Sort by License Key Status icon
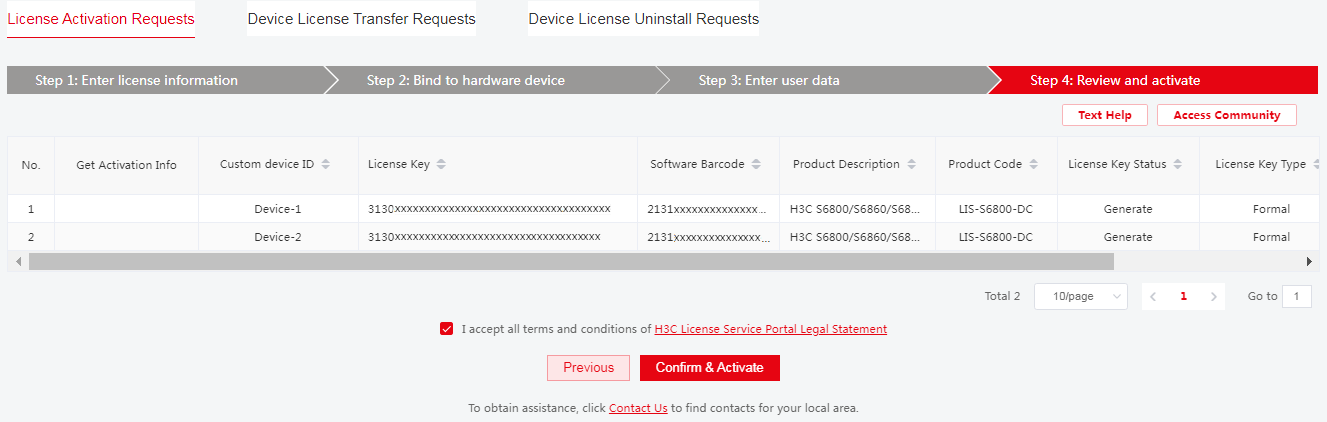Image resolution: width=1327 pixels, height=422 pixels. tap(1178, 164)
